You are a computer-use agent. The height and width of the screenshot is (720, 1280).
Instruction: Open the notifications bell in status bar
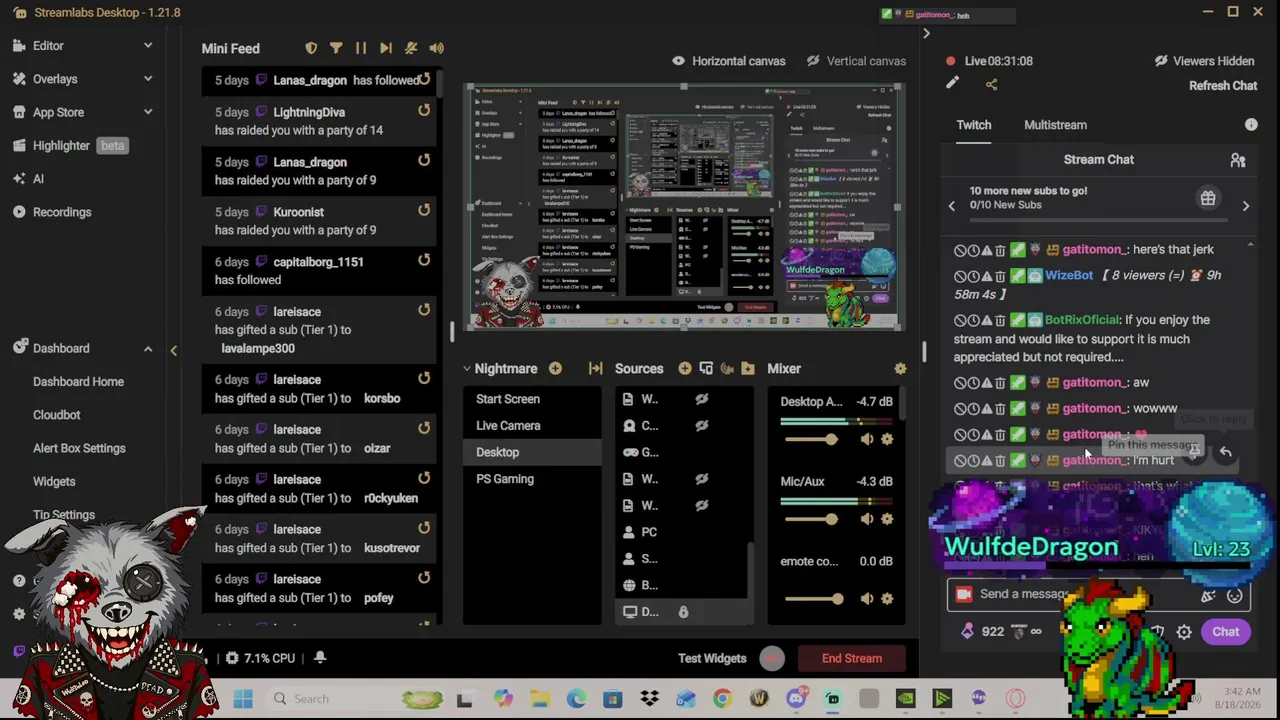point(320,658)
